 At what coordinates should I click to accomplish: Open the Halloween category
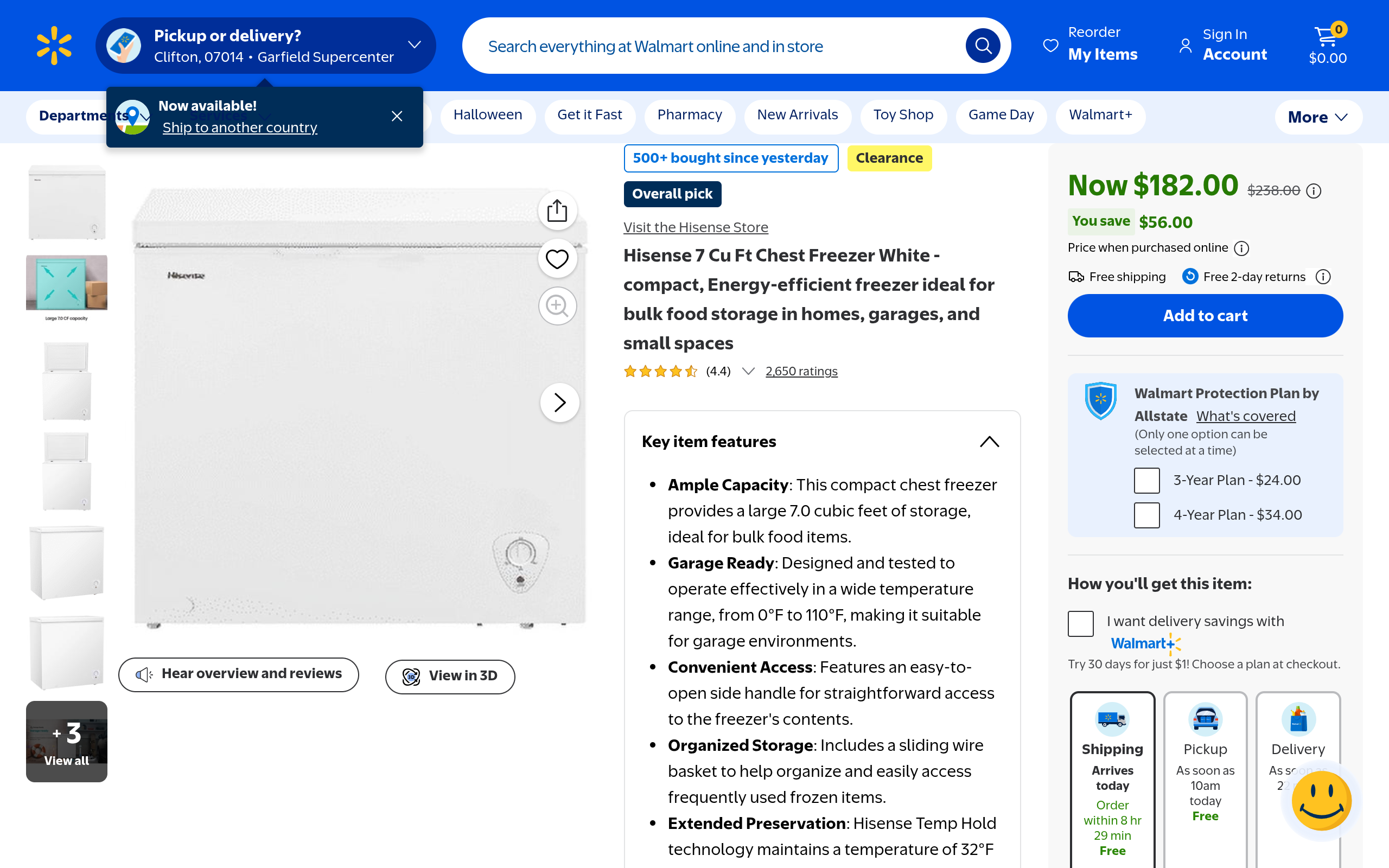tap(487, 117)
